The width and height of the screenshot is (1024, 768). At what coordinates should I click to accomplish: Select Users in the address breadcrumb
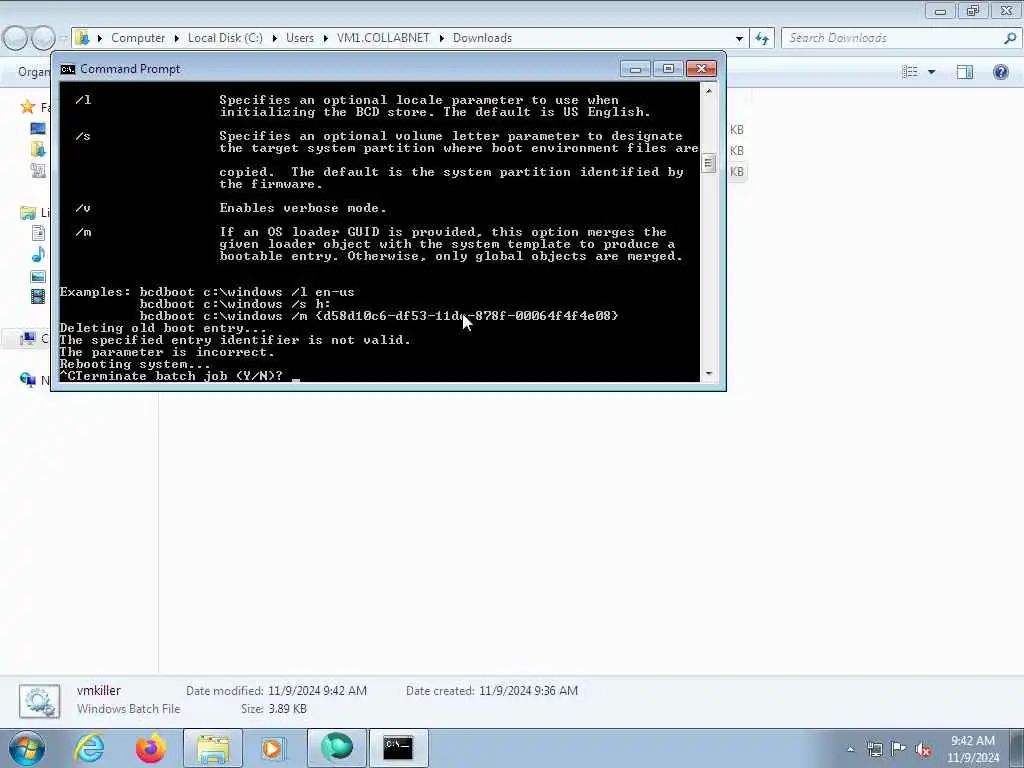point(300,38)
